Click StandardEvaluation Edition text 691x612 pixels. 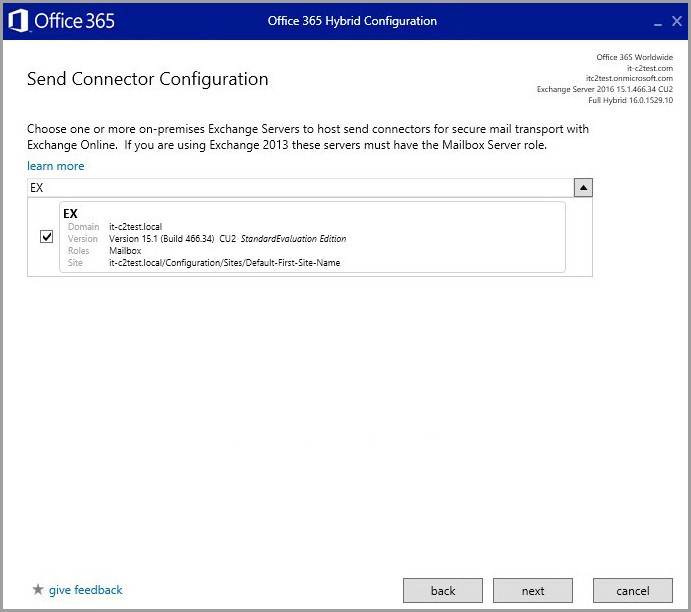pyautogui.click(x=293, y=238)
